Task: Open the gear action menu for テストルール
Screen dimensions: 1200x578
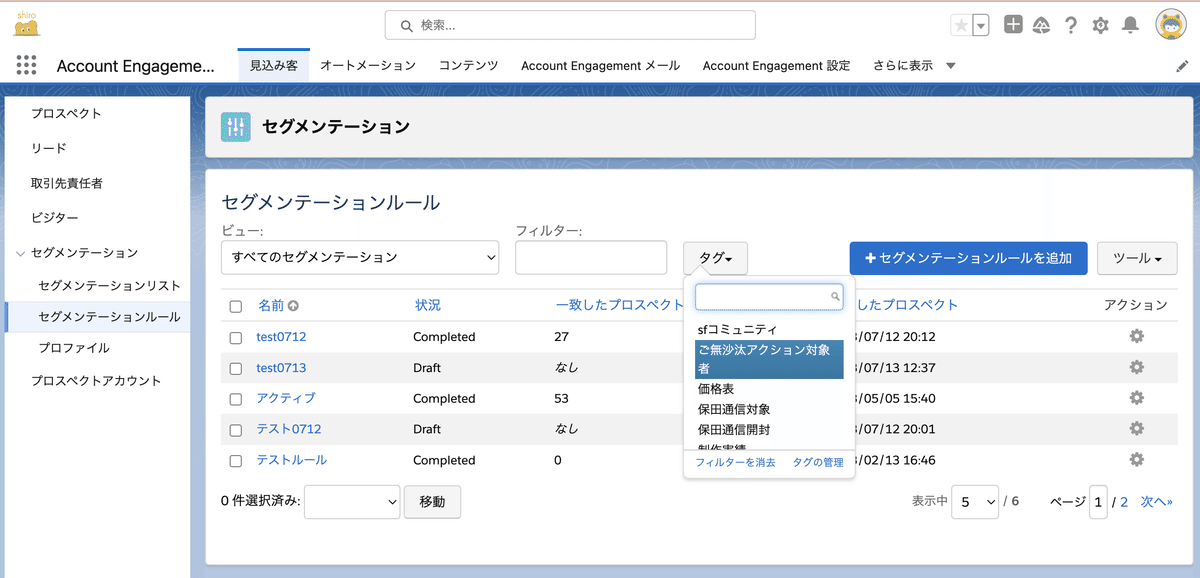Action: 1136,459
